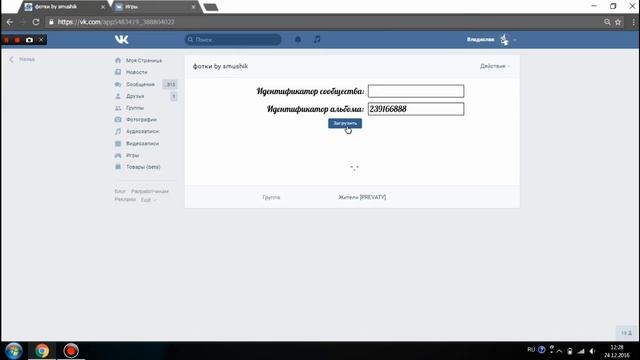Click the message bubble icon beside Сообщения
The width and height of the screenshot is (640, 360).
tap(118, 84)
